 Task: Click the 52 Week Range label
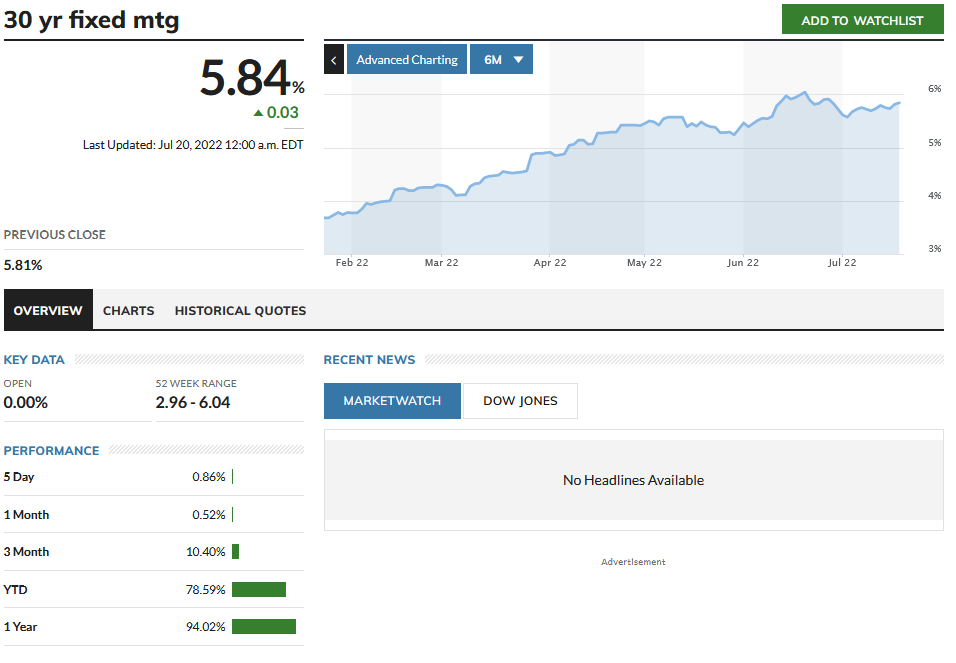coord(196,383)
